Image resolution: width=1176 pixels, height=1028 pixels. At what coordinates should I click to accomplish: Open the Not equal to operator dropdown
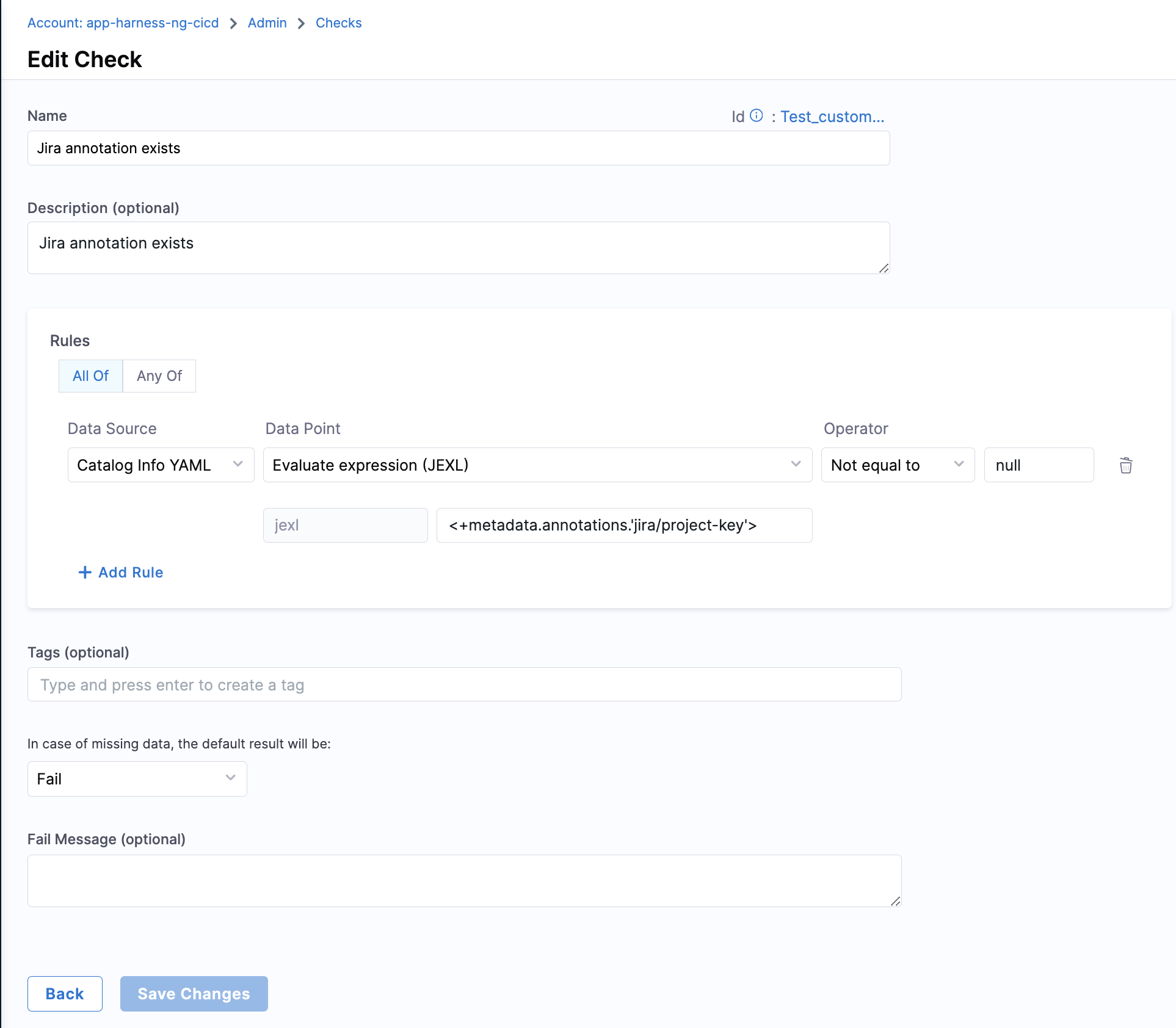coord(897,465)
